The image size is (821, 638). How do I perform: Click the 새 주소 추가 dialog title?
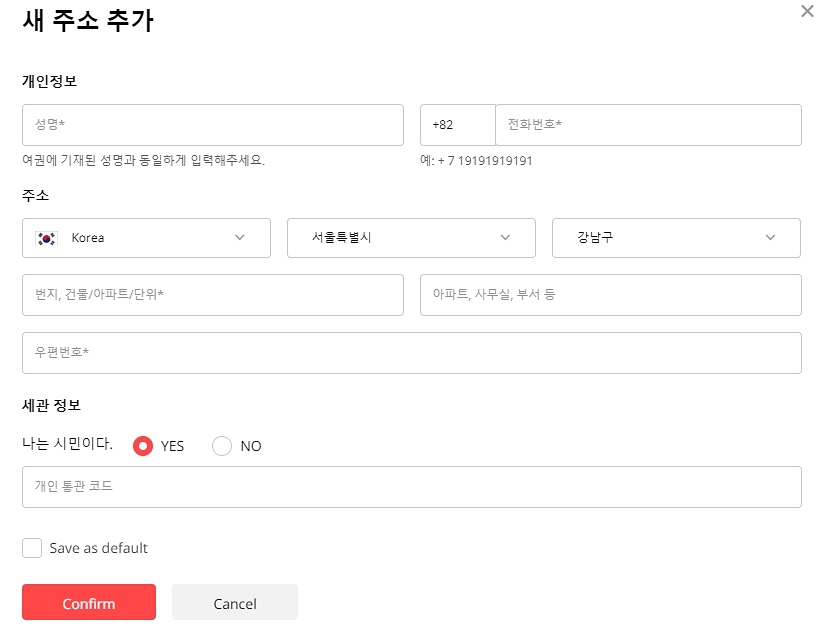87,21
